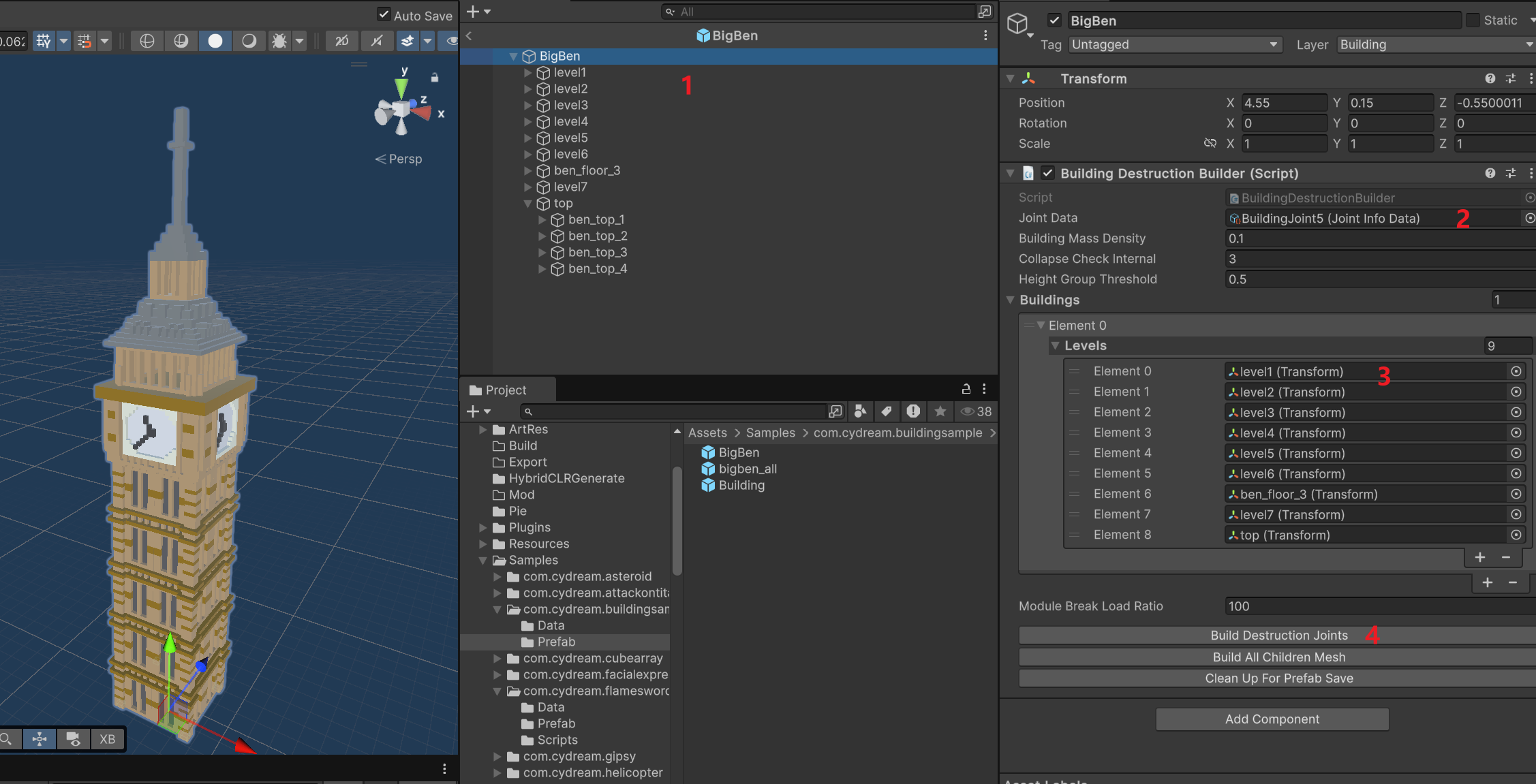Select the solid shaded draw mode icon
The height and width of the screenshot is (784, 1536).
(x=215, y=41)
